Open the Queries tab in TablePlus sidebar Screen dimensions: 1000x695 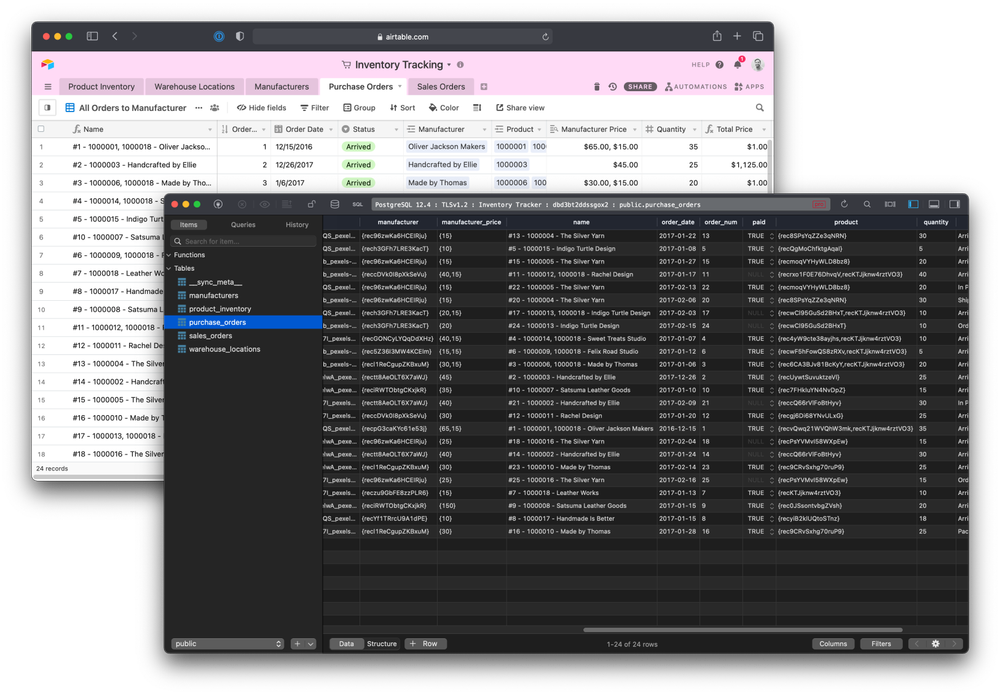243,224
